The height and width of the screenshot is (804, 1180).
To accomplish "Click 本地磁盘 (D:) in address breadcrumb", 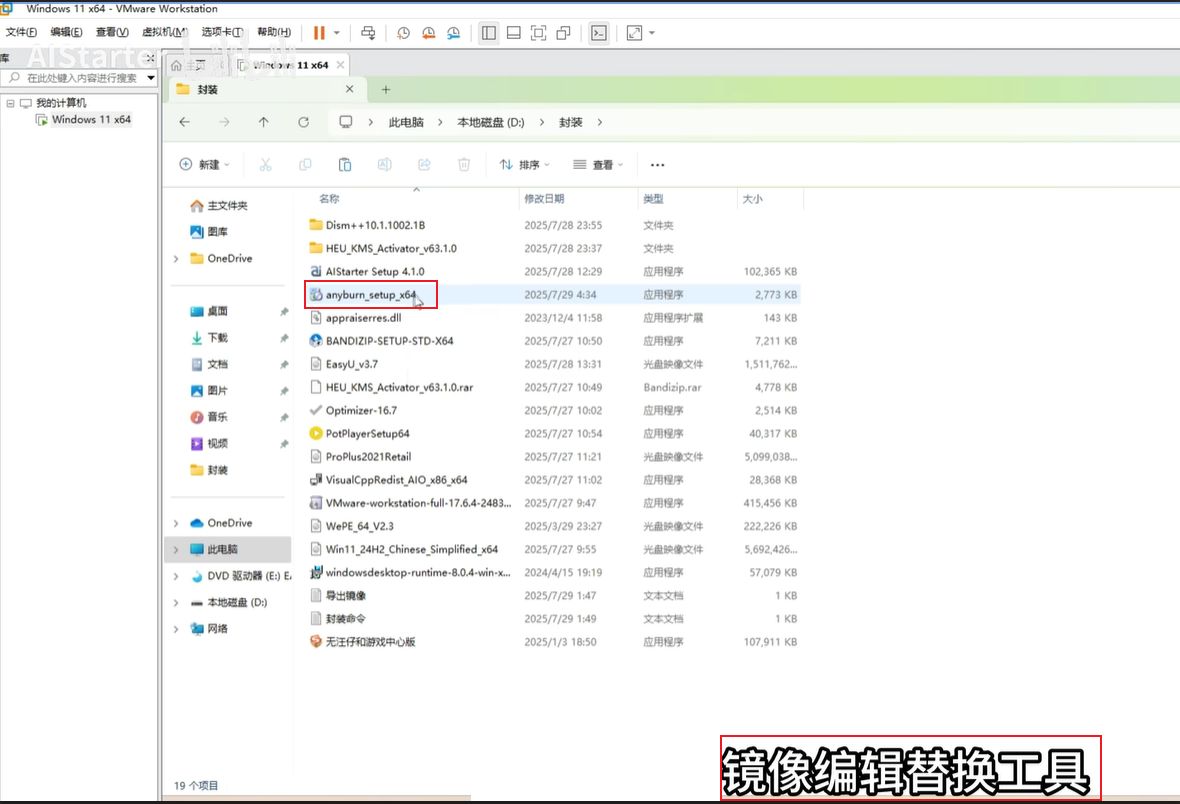I will click(x=490, y=122).
